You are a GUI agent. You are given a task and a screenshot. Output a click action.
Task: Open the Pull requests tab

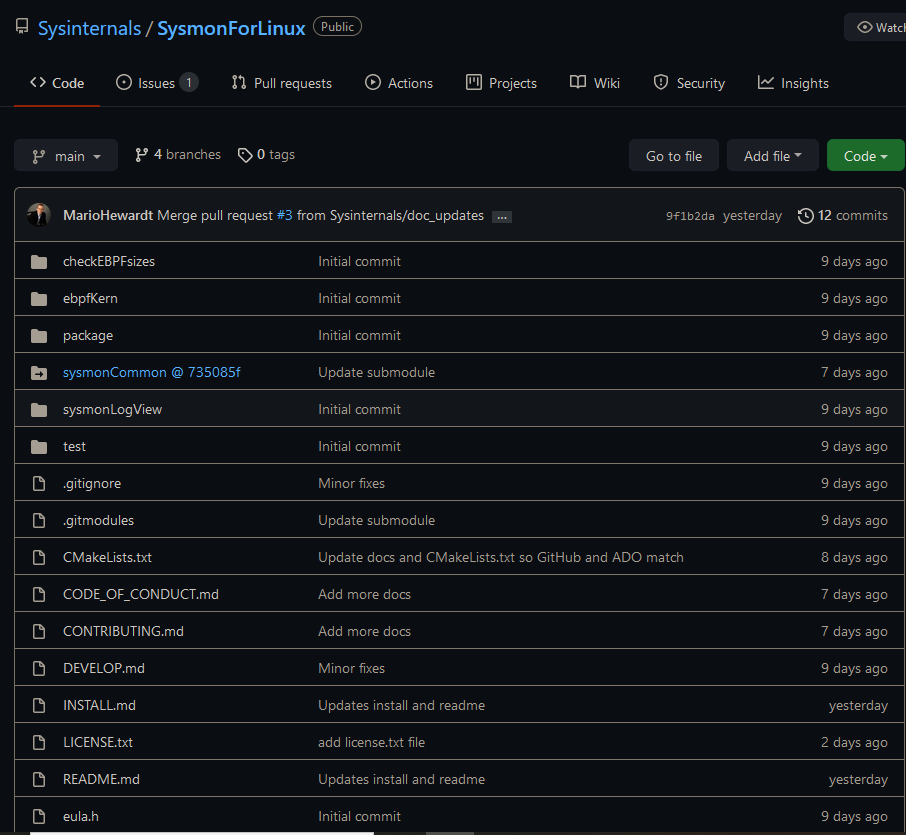point(281,83)
